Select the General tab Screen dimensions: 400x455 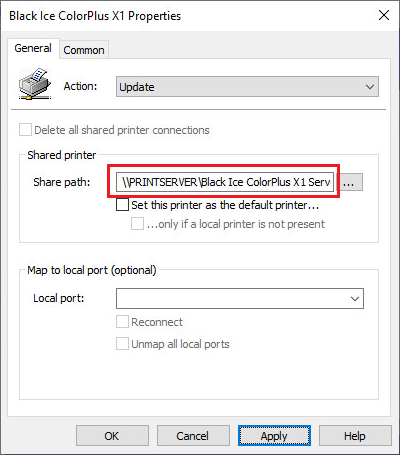33,48
